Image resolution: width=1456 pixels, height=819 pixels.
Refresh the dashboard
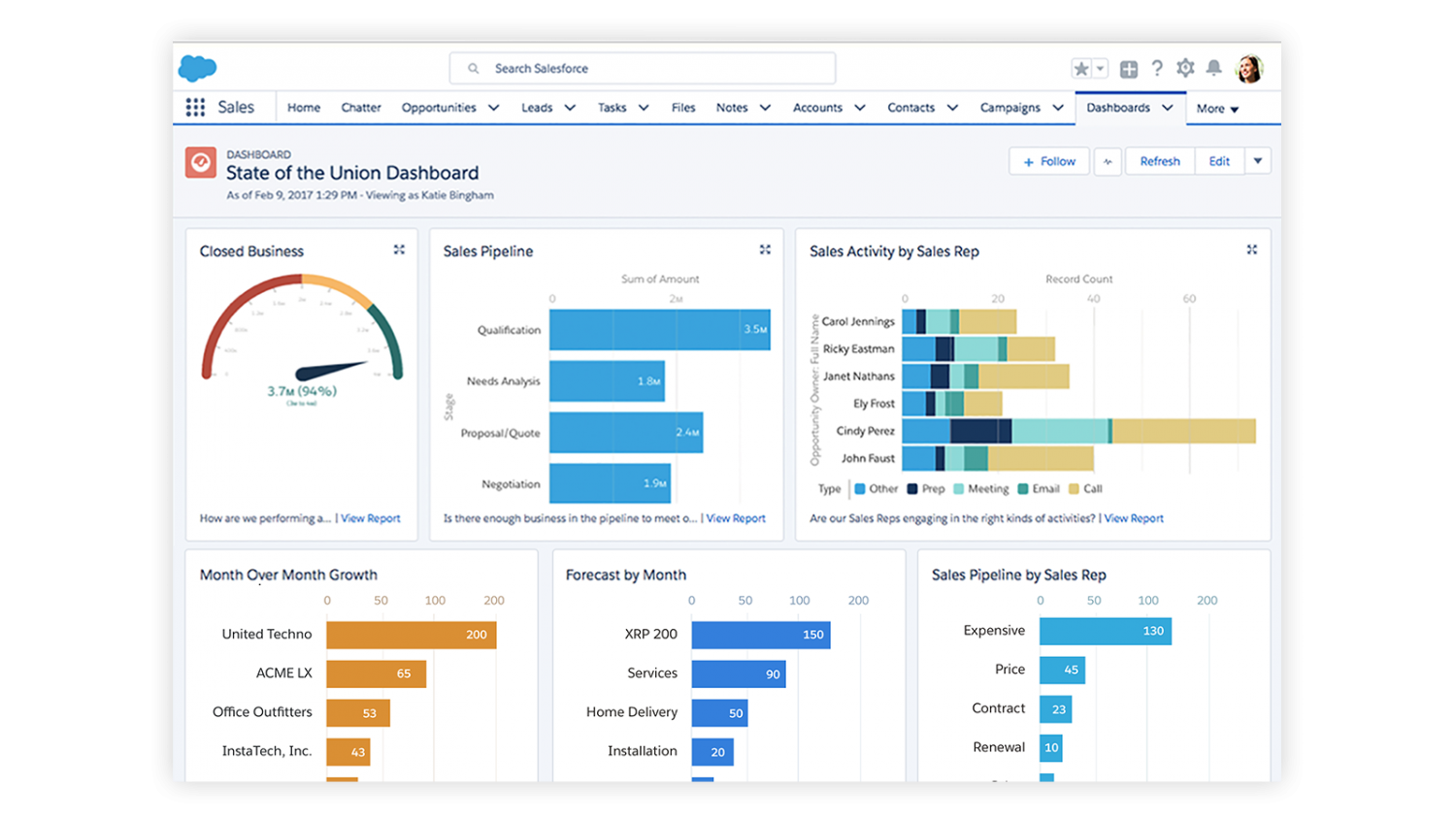(1160, 161)
